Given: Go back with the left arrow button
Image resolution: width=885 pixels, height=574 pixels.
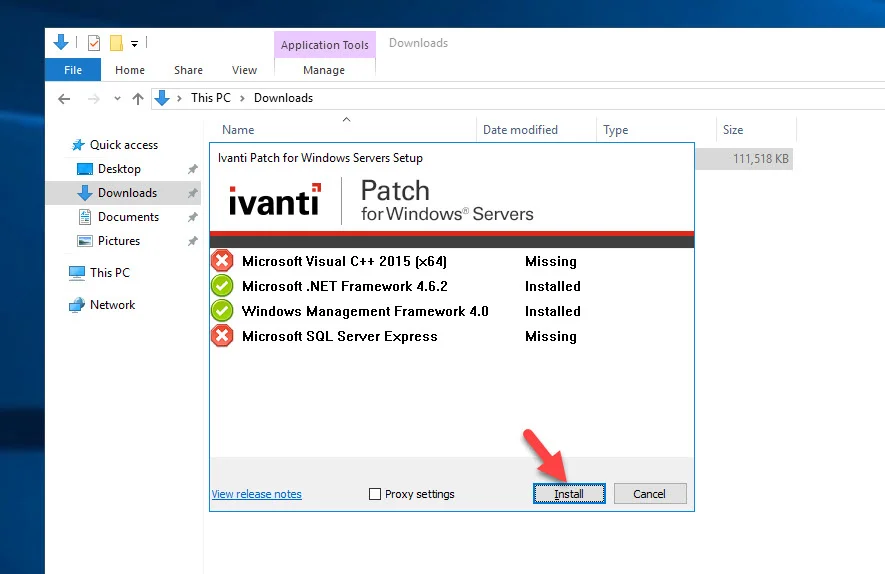Looking at the screenshot, I should pyautogui.click(x=64, y=99).
